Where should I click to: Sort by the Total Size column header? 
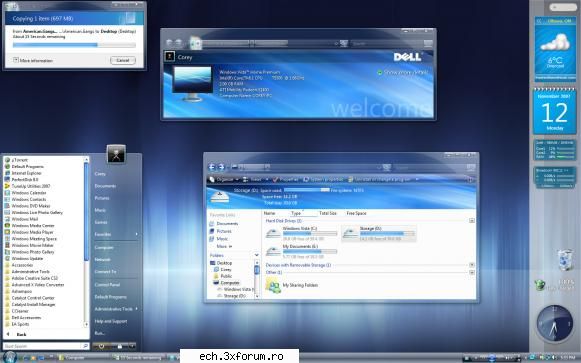point(328,213)
